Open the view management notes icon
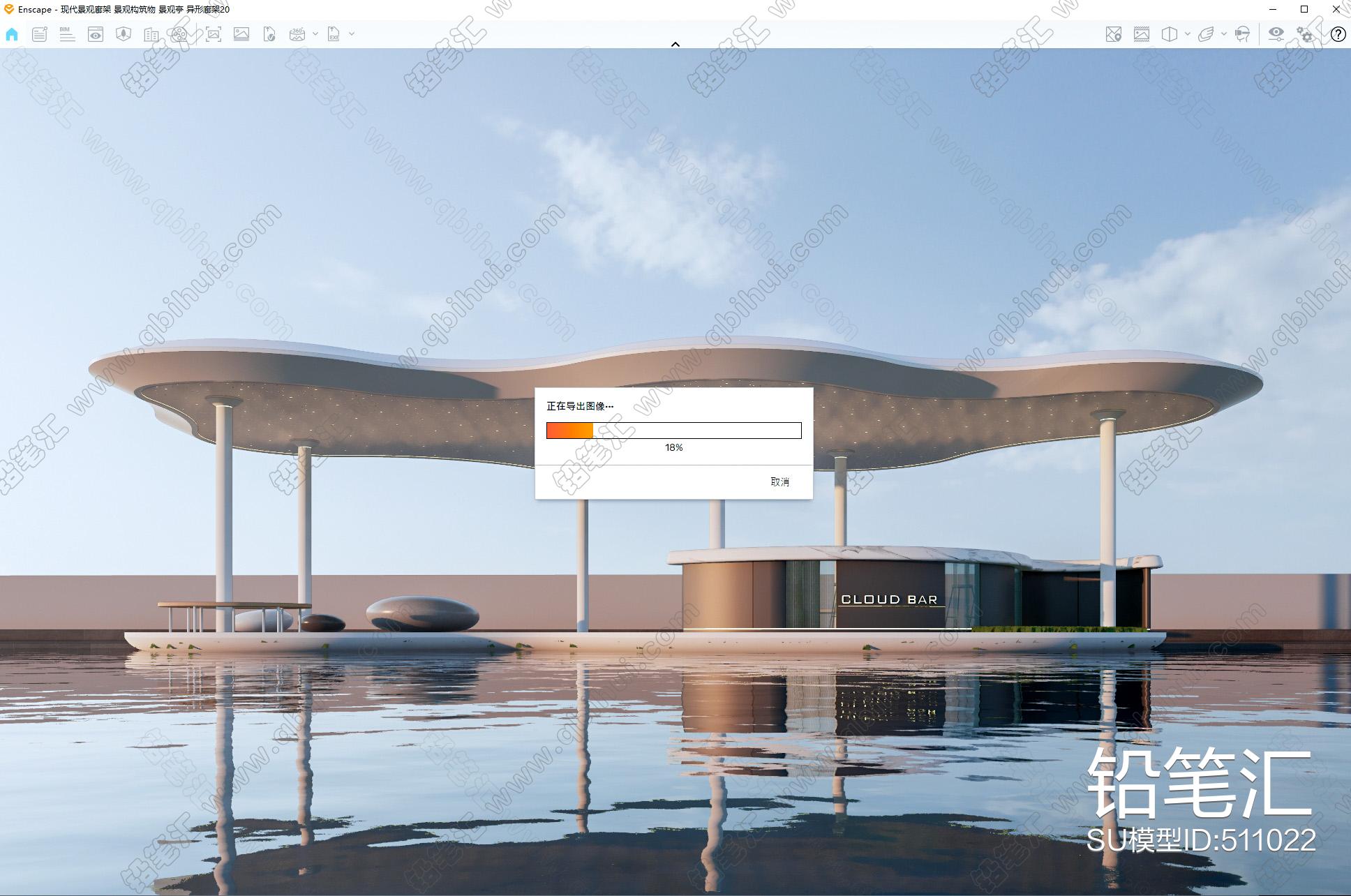Image resolution: width=1351 pixels, height=896 pixels. pyautogui.click(x=40, y=34)
